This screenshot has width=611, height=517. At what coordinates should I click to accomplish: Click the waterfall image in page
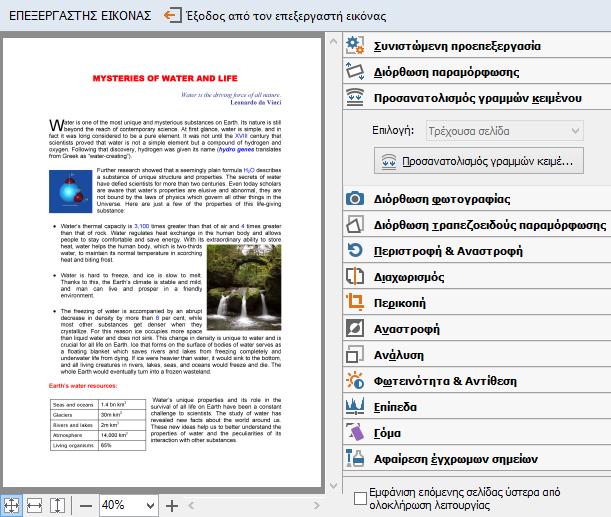(244, 288)
